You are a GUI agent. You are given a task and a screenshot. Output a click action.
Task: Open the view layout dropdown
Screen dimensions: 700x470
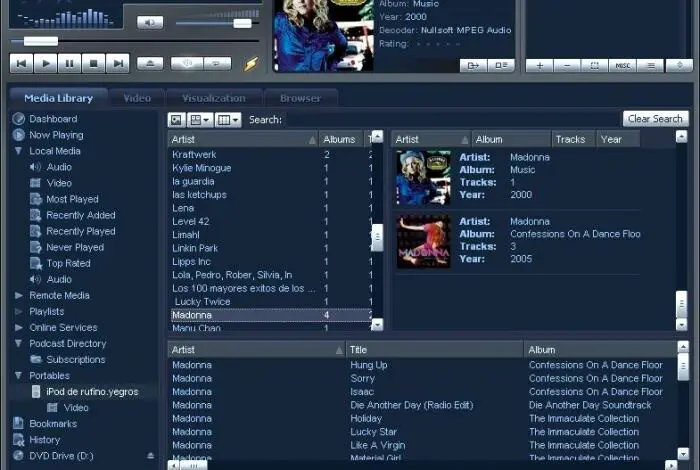(200, 120)
